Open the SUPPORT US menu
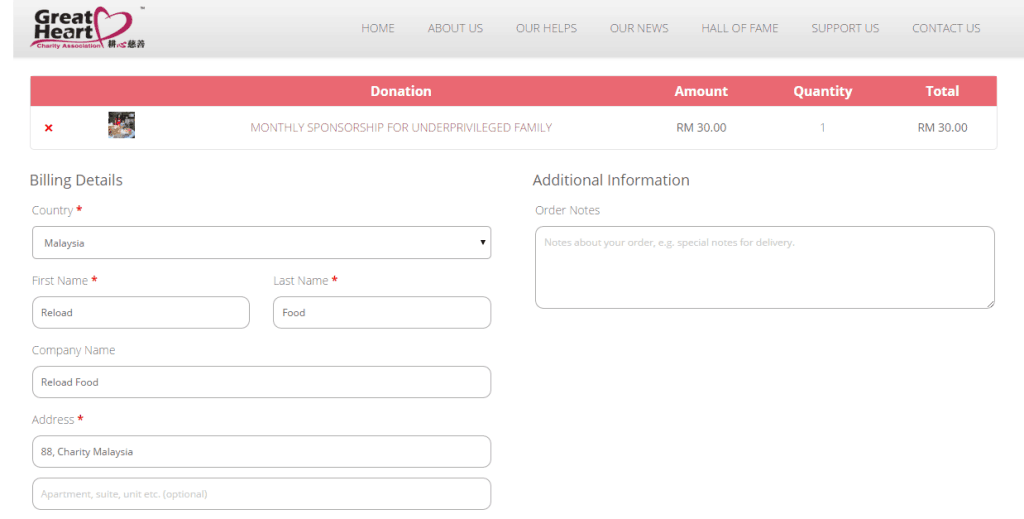Screen dimensions: 1024x519 845,28
